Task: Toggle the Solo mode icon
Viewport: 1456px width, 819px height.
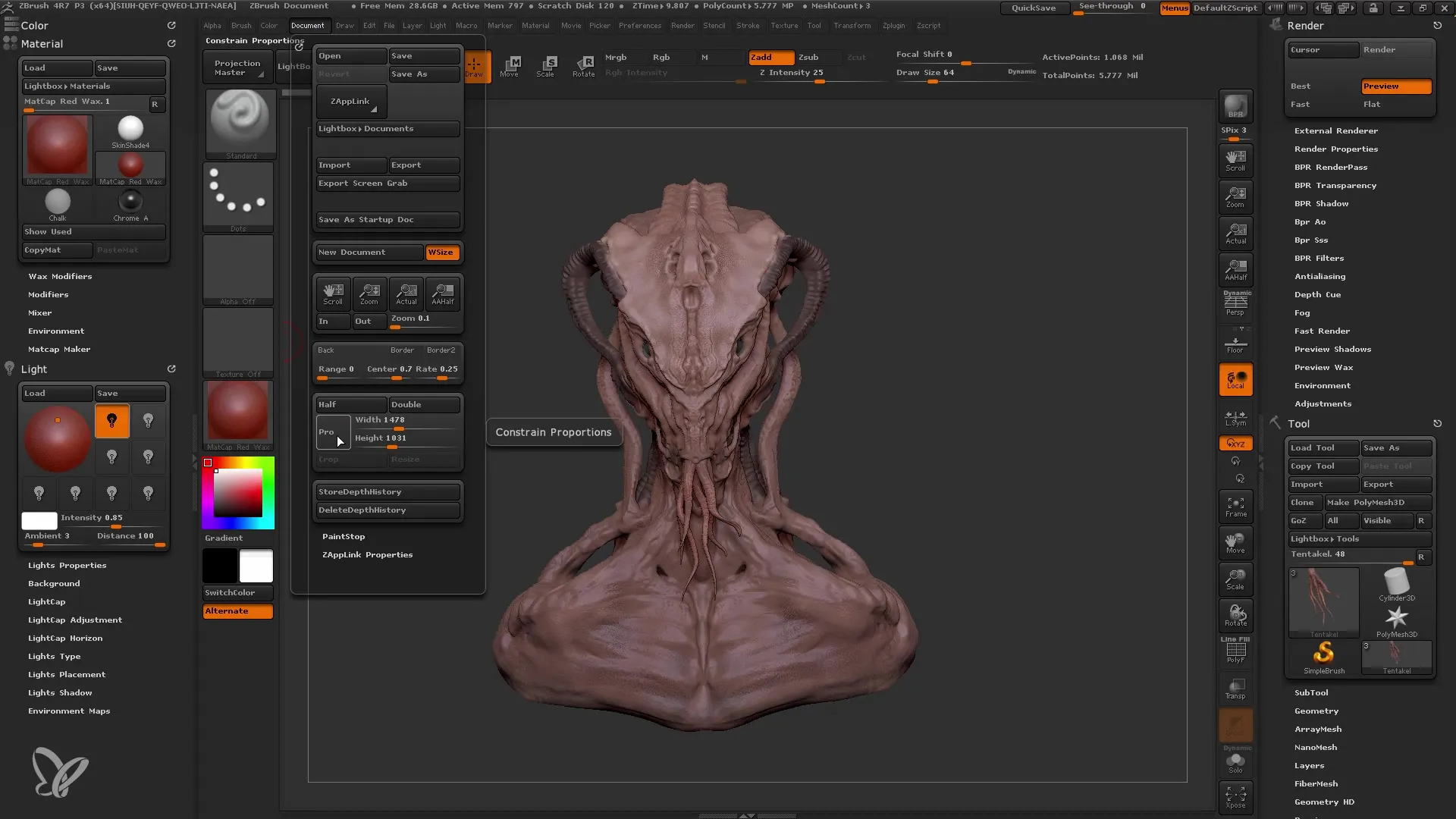Action: [x=1235, y=761]
